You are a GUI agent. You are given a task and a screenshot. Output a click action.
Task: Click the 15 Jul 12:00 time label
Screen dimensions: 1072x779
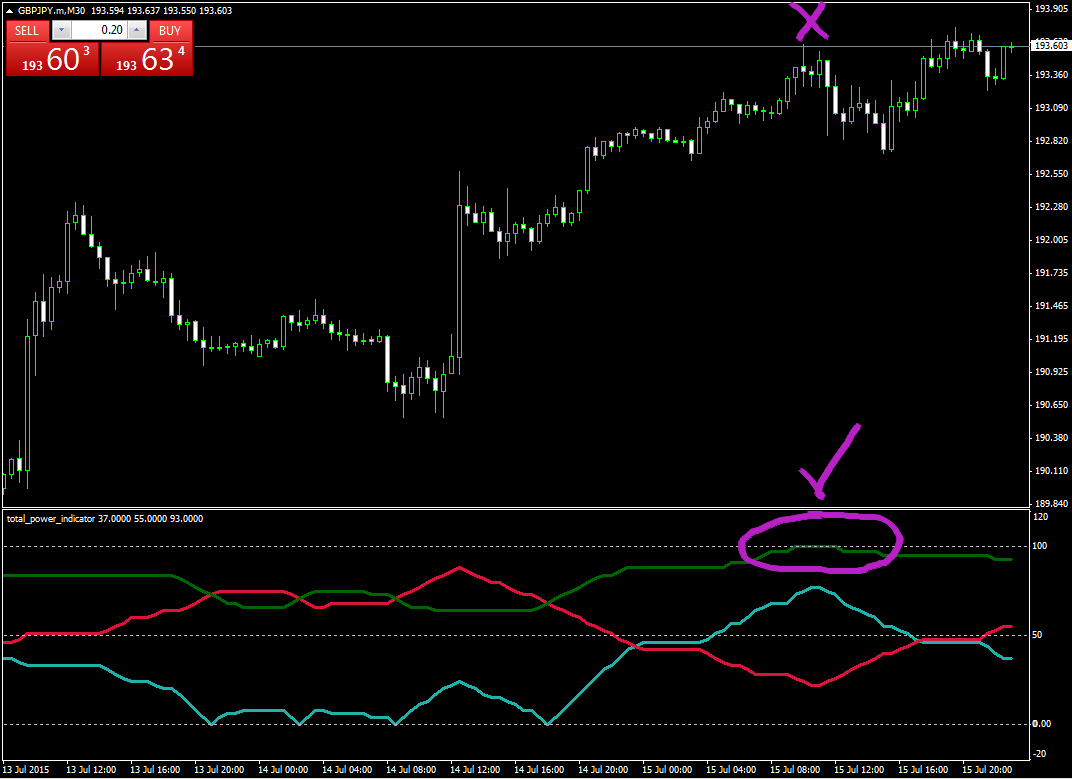[859, 770]
